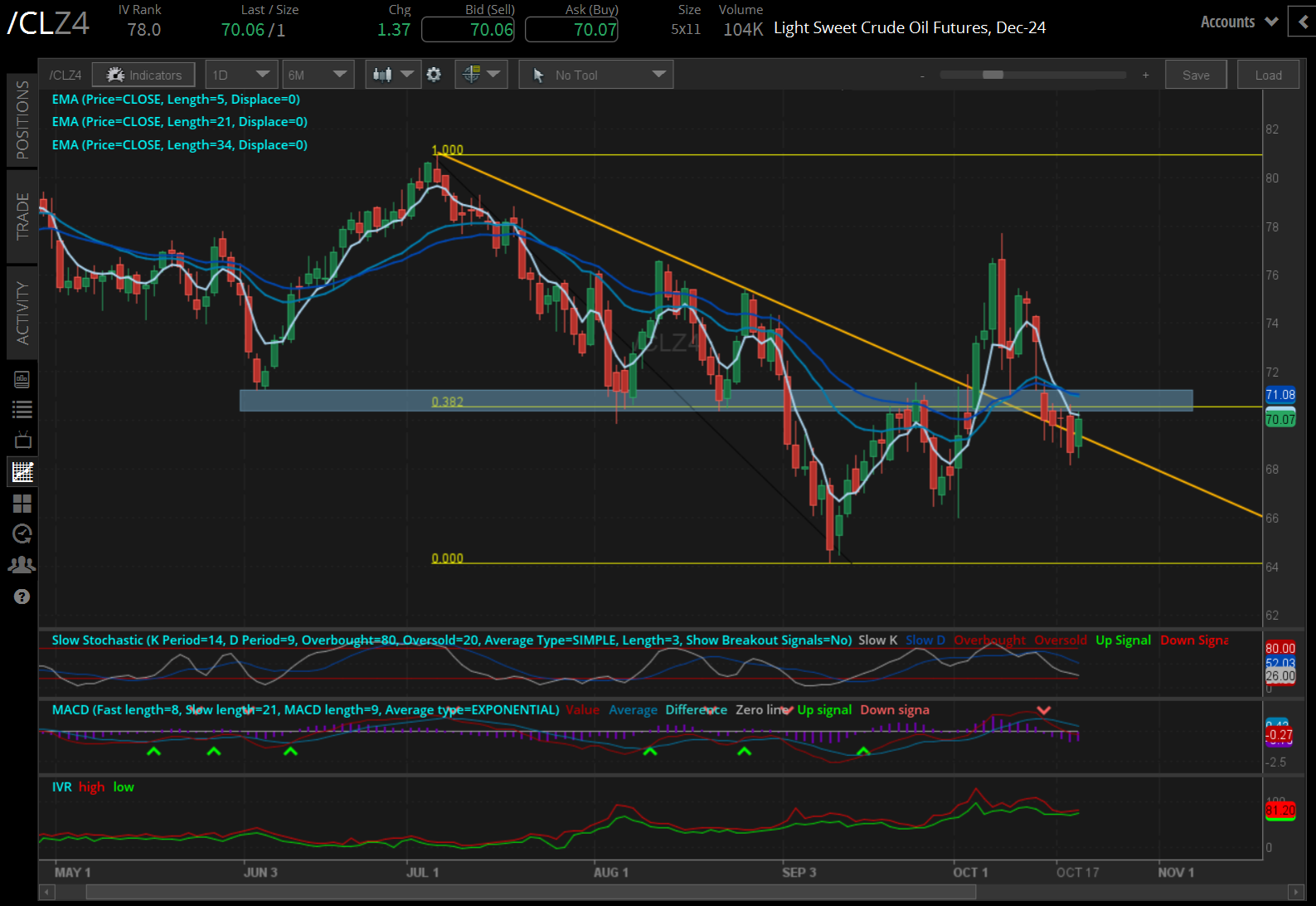
Task: Collapse the side panel with arrow button
Action: (x=1302, y=22)
